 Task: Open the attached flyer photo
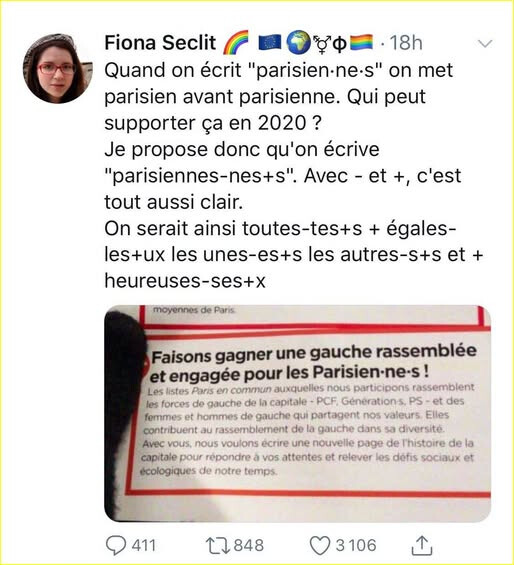[x=297, y=413]
